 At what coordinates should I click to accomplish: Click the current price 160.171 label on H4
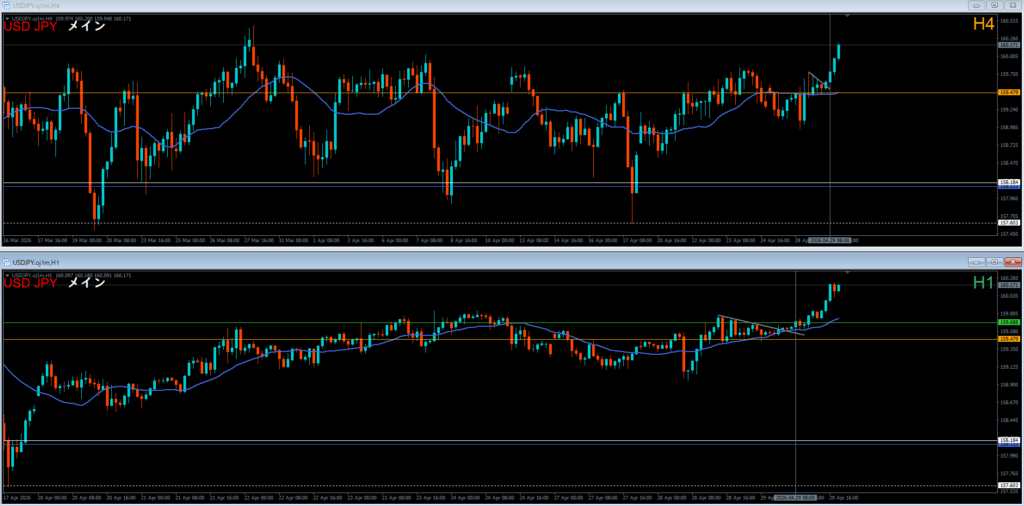coord(1009,45)
